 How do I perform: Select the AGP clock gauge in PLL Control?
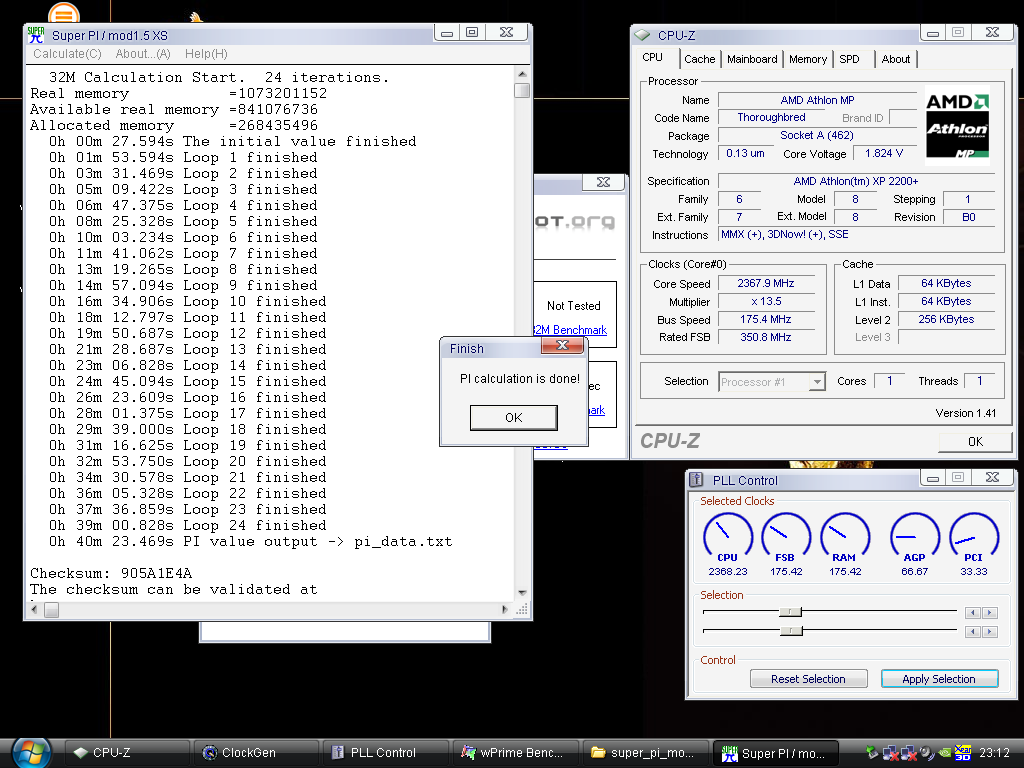[x=914, y=537]
